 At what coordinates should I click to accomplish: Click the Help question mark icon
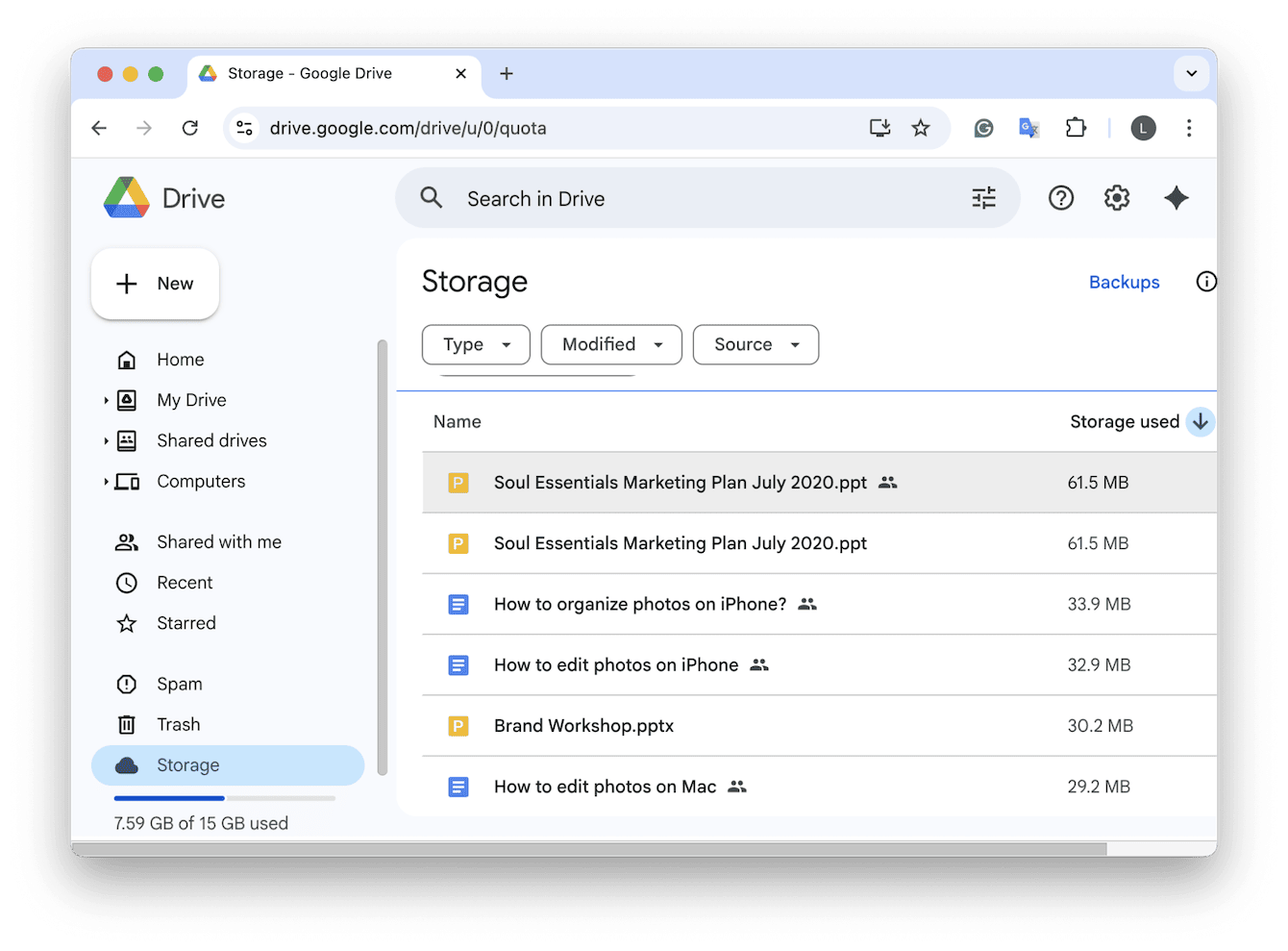click(1060, 198)
